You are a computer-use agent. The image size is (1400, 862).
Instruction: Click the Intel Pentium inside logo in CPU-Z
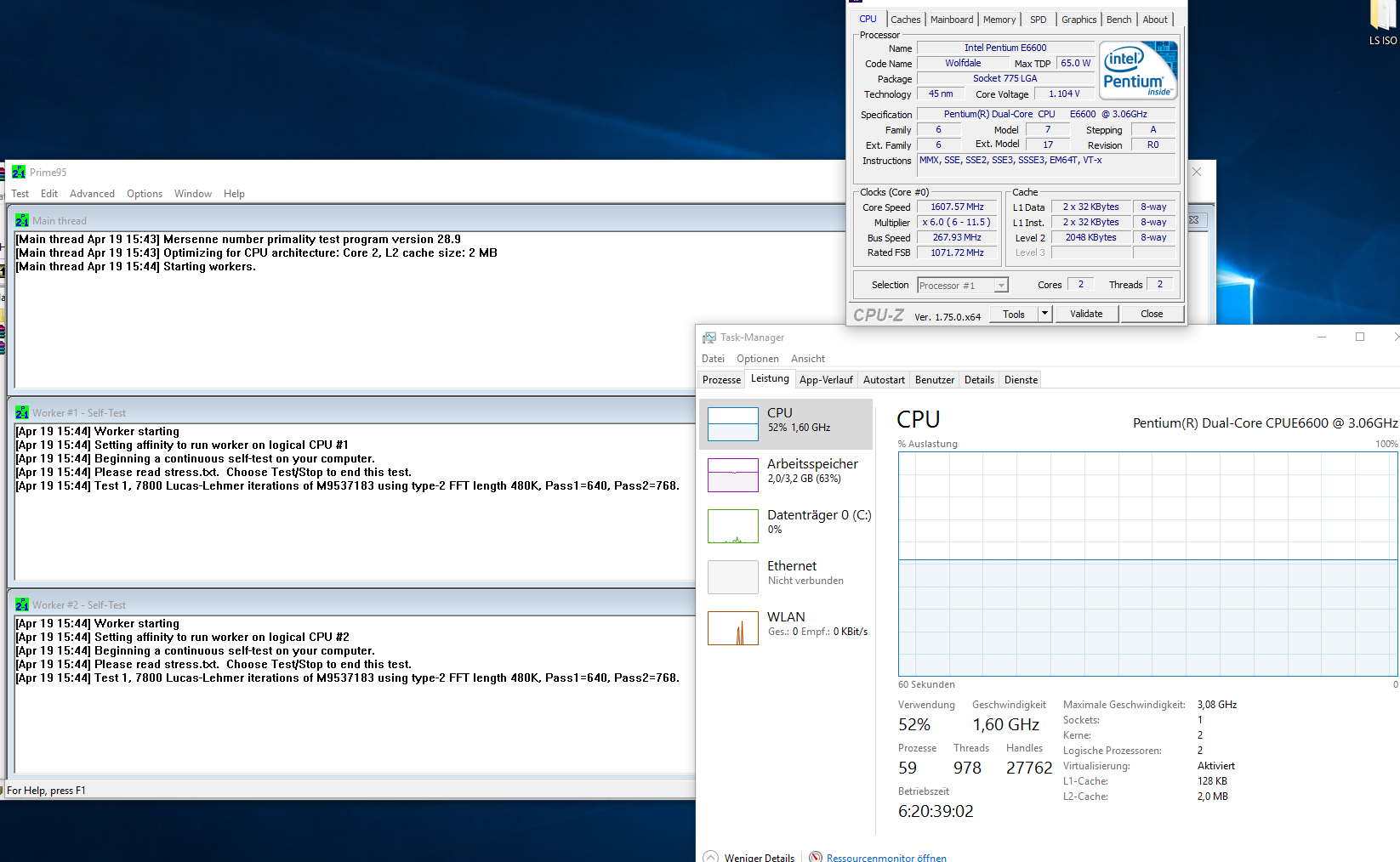point(1138,71)
